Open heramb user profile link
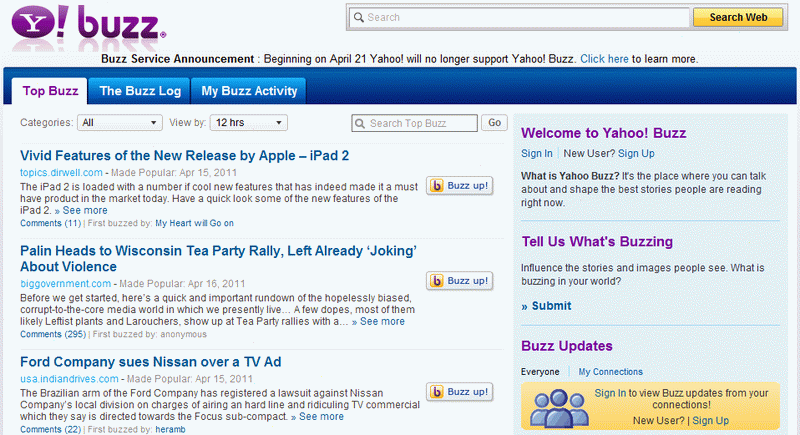This screenshot has width=800, height=435. pyautogui.click(x=170, y=429)
